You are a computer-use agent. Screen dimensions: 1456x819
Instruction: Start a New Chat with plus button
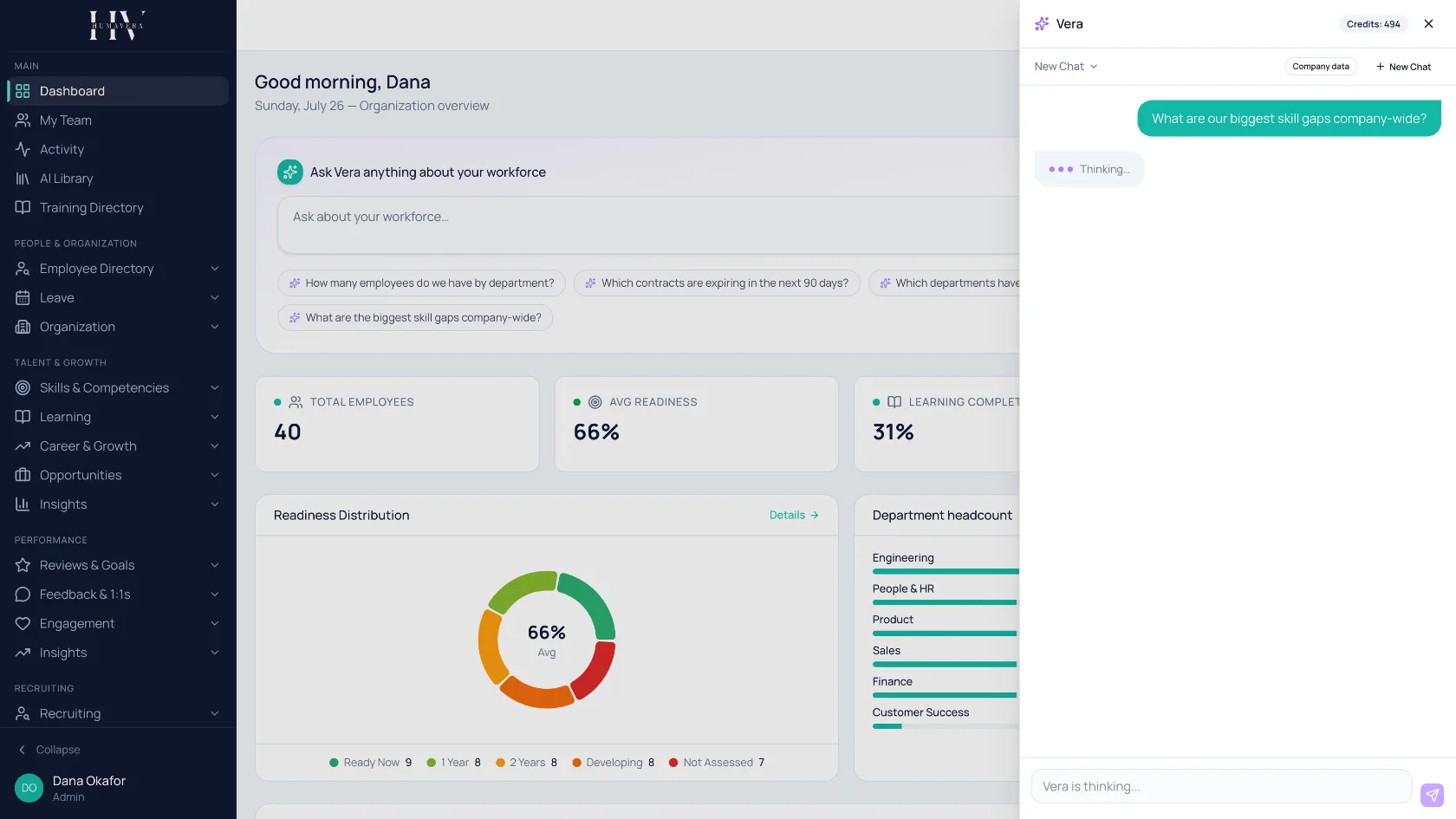[x=1403, y=67]
